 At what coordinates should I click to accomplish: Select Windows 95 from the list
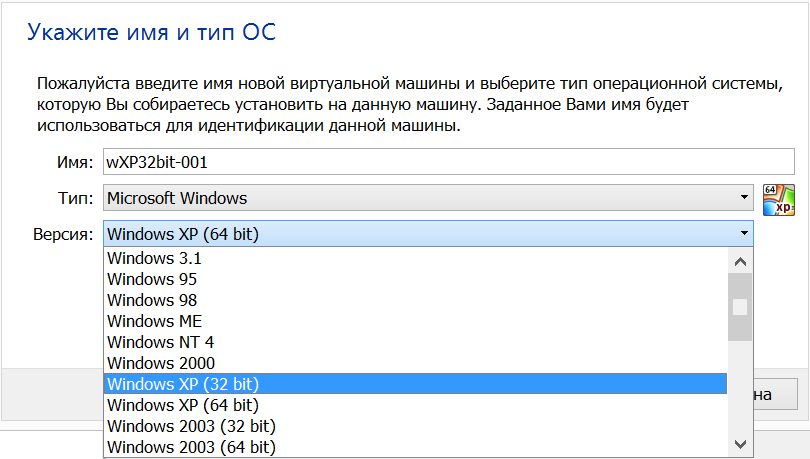(415, 279)
